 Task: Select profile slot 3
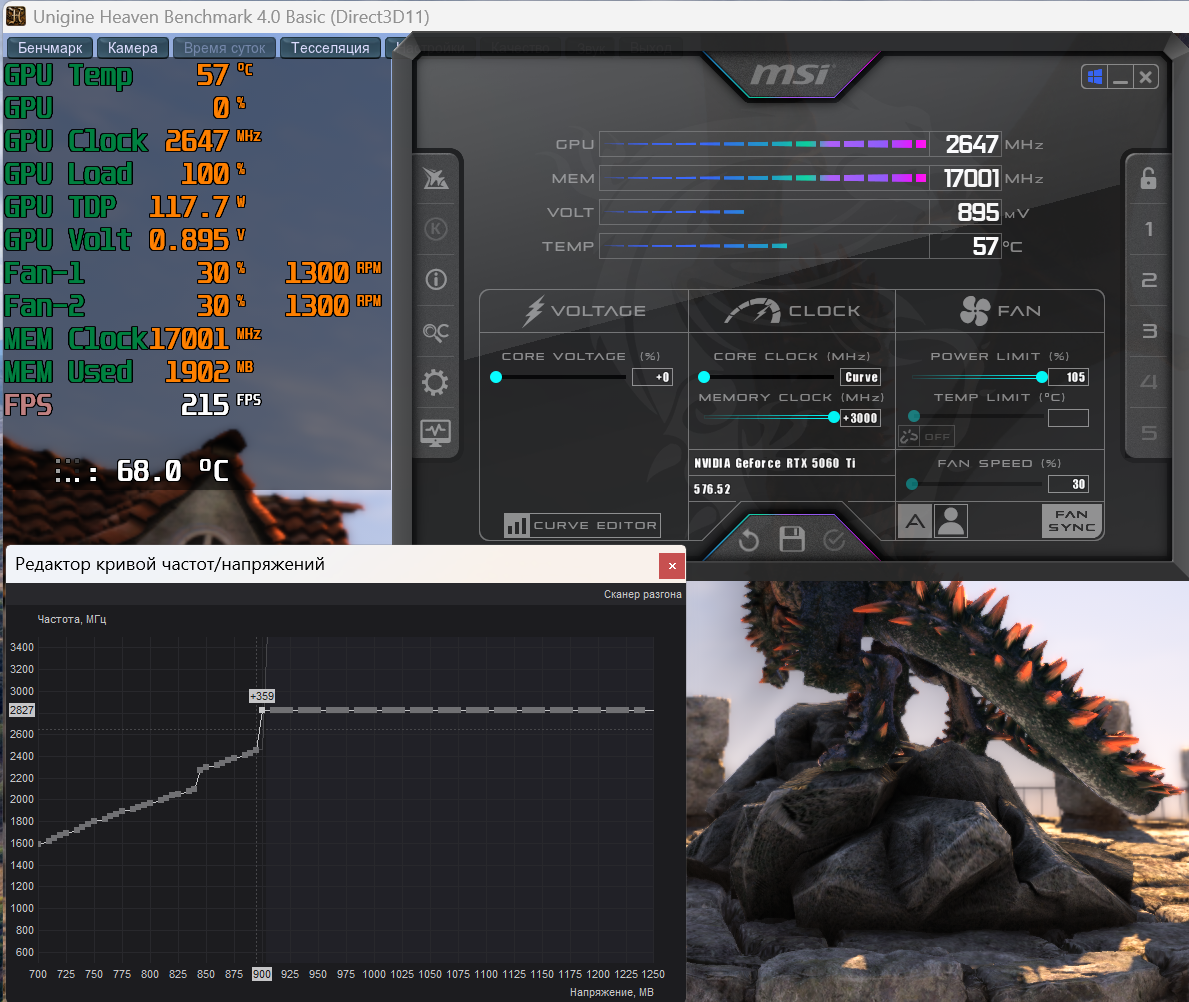coord(1149,331)
